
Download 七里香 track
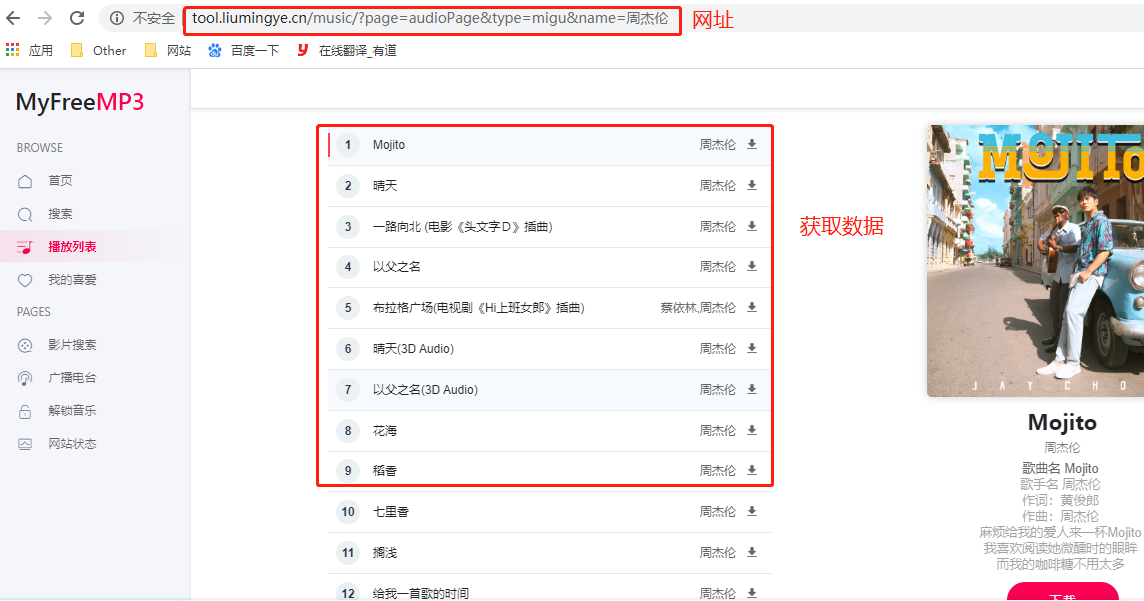click(751, 511)
